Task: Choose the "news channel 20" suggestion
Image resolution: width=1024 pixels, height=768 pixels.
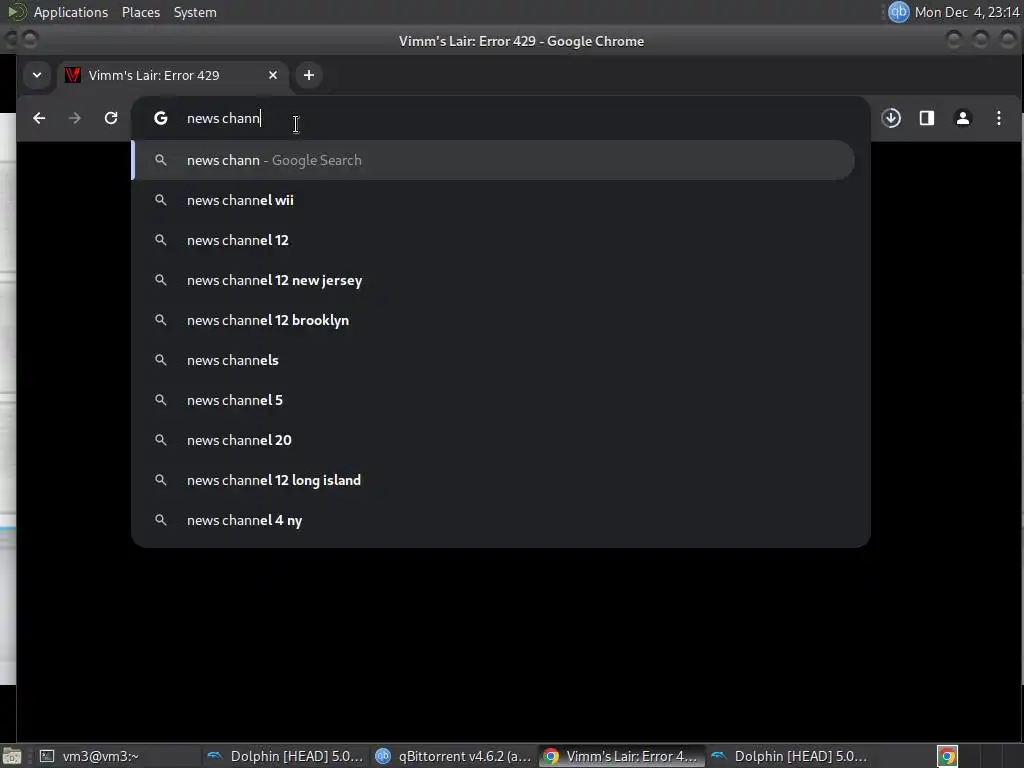Action: (494, 440)
